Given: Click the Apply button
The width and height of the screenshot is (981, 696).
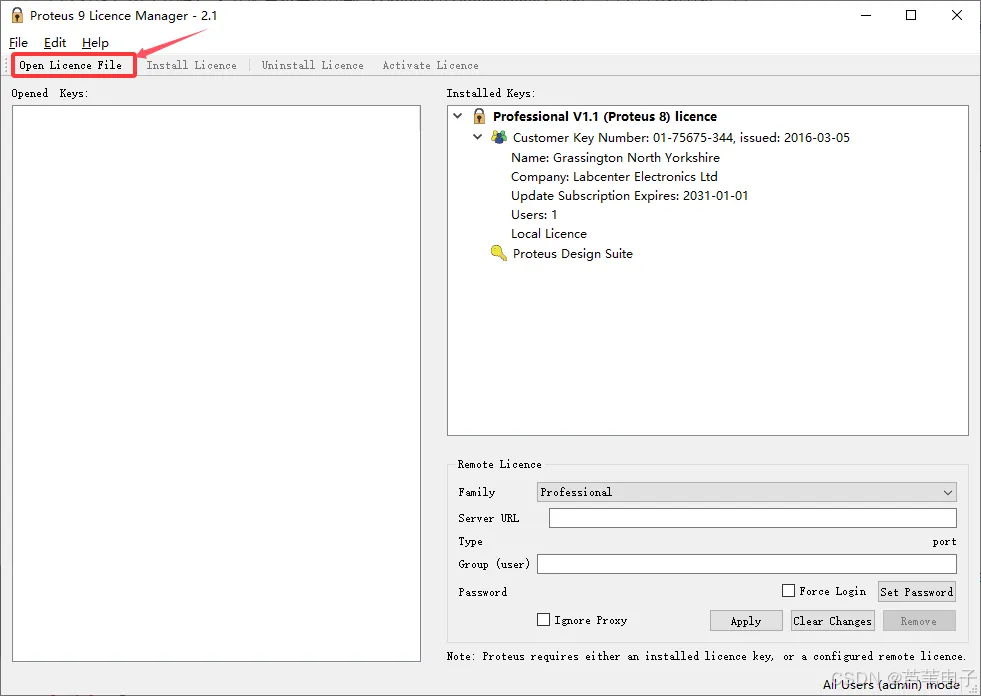Looking at the screenshot, I should (746, 621).
